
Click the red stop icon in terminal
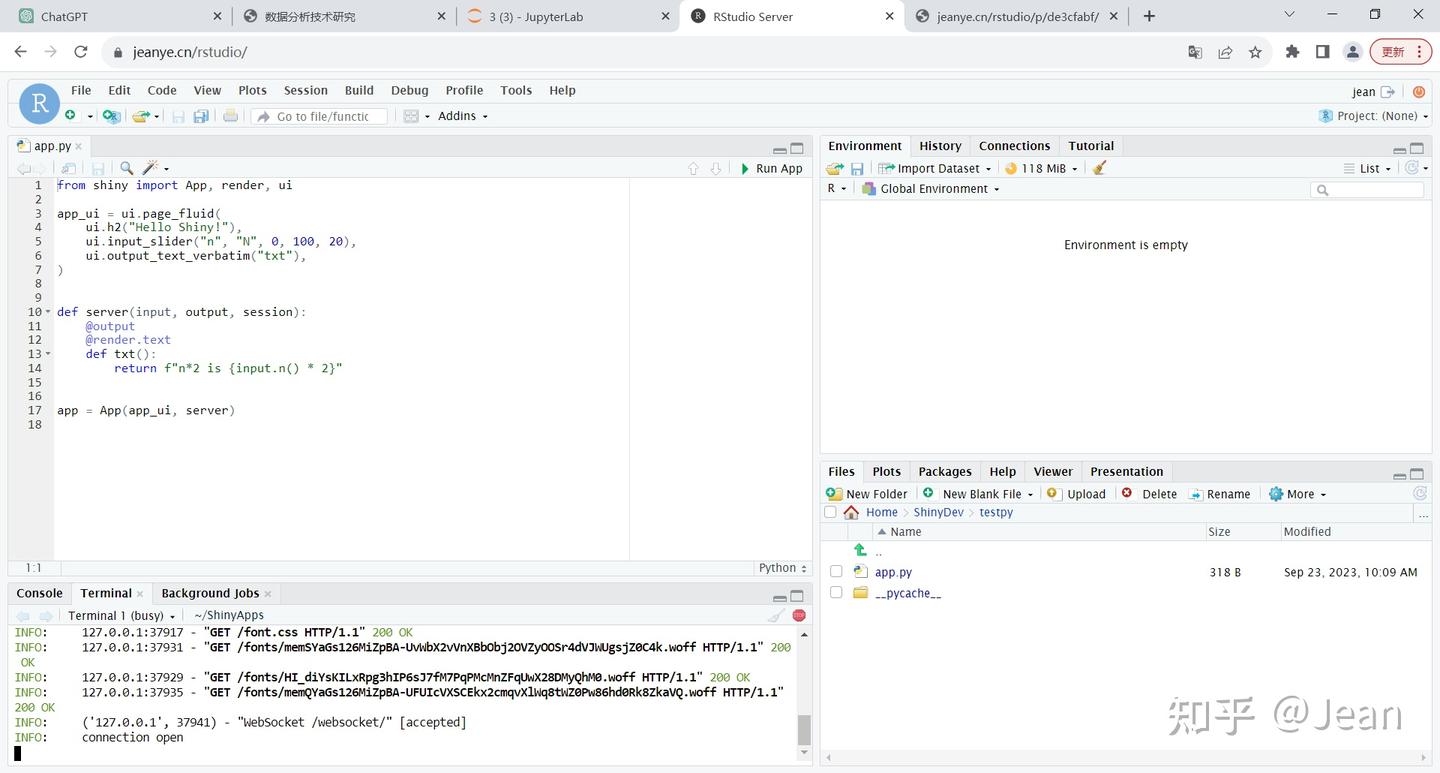coord(799,616)
